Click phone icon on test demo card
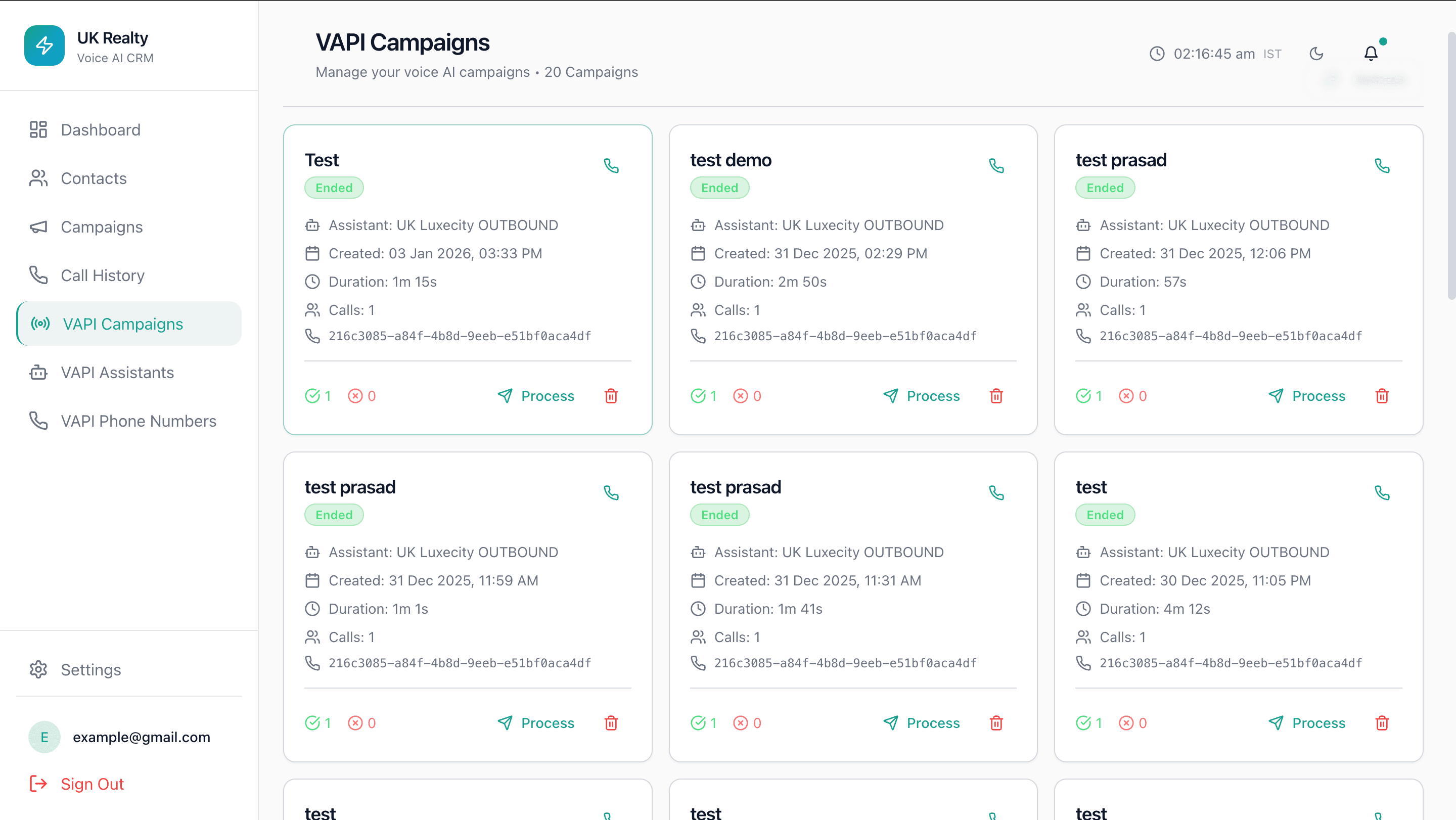 (996, 166)
